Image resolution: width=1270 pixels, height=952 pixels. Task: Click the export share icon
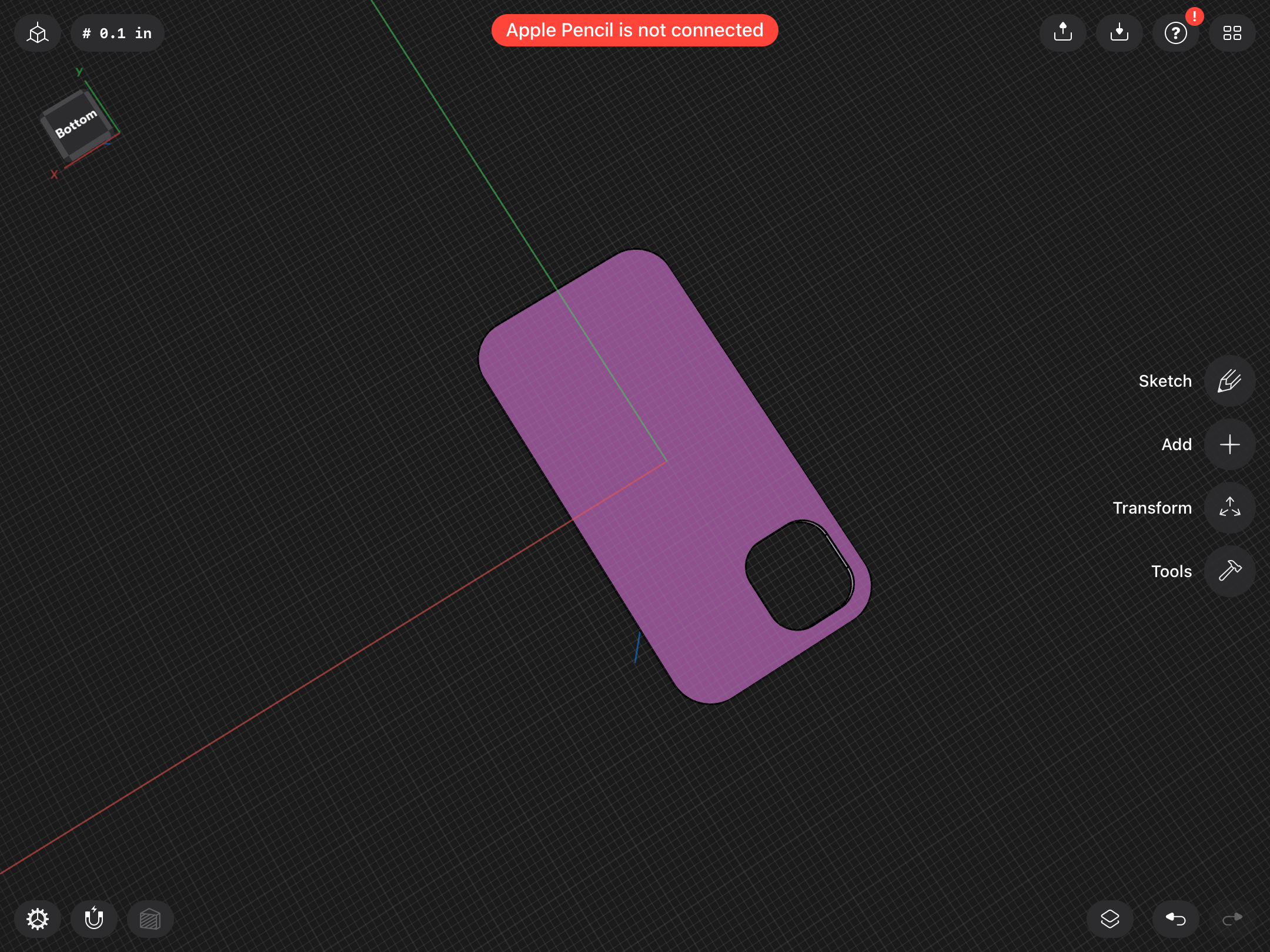[1062, 33]
